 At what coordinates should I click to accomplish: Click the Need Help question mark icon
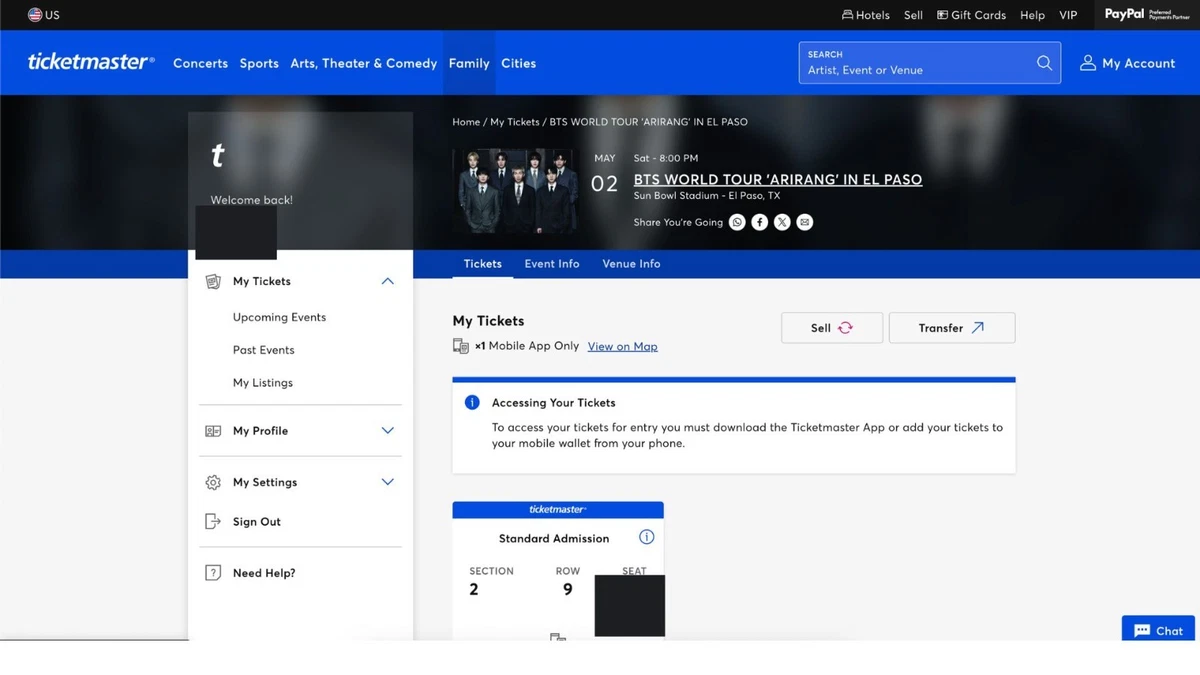tap(213, 573)
